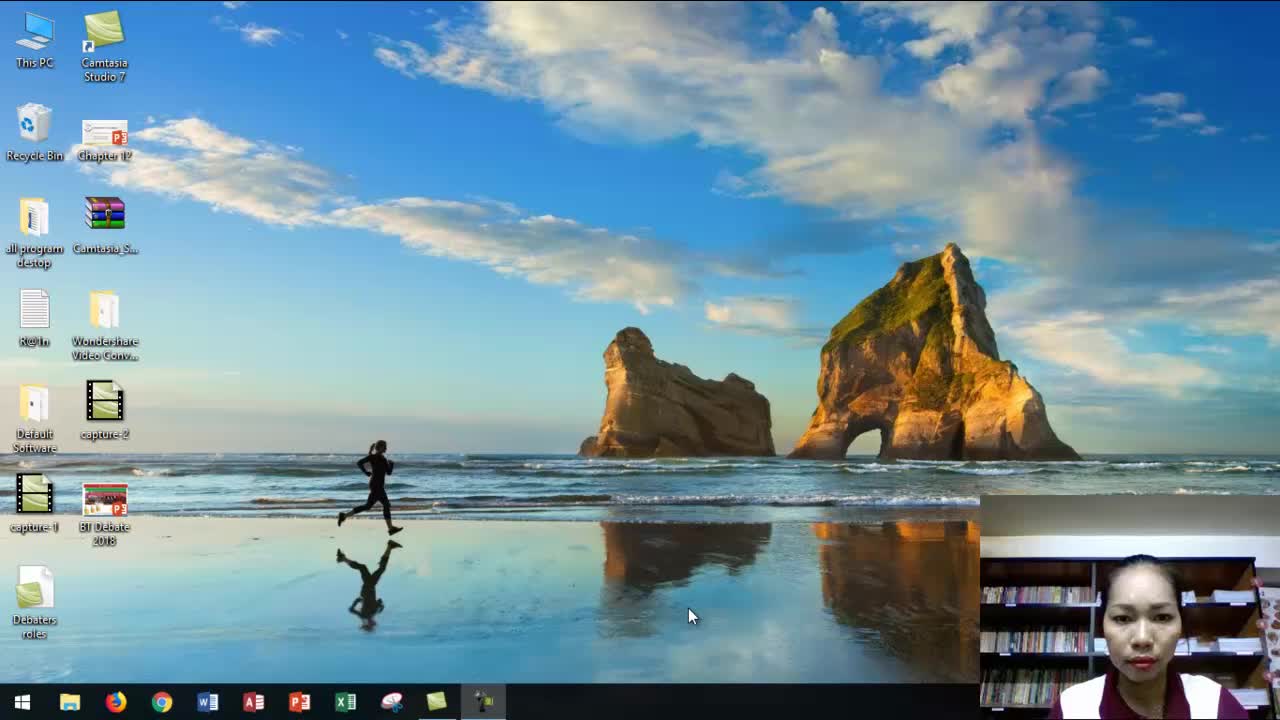1280x720 pixels.
Task: Open the Snipping Tool from the taskbar
Action: coord(392,702)
